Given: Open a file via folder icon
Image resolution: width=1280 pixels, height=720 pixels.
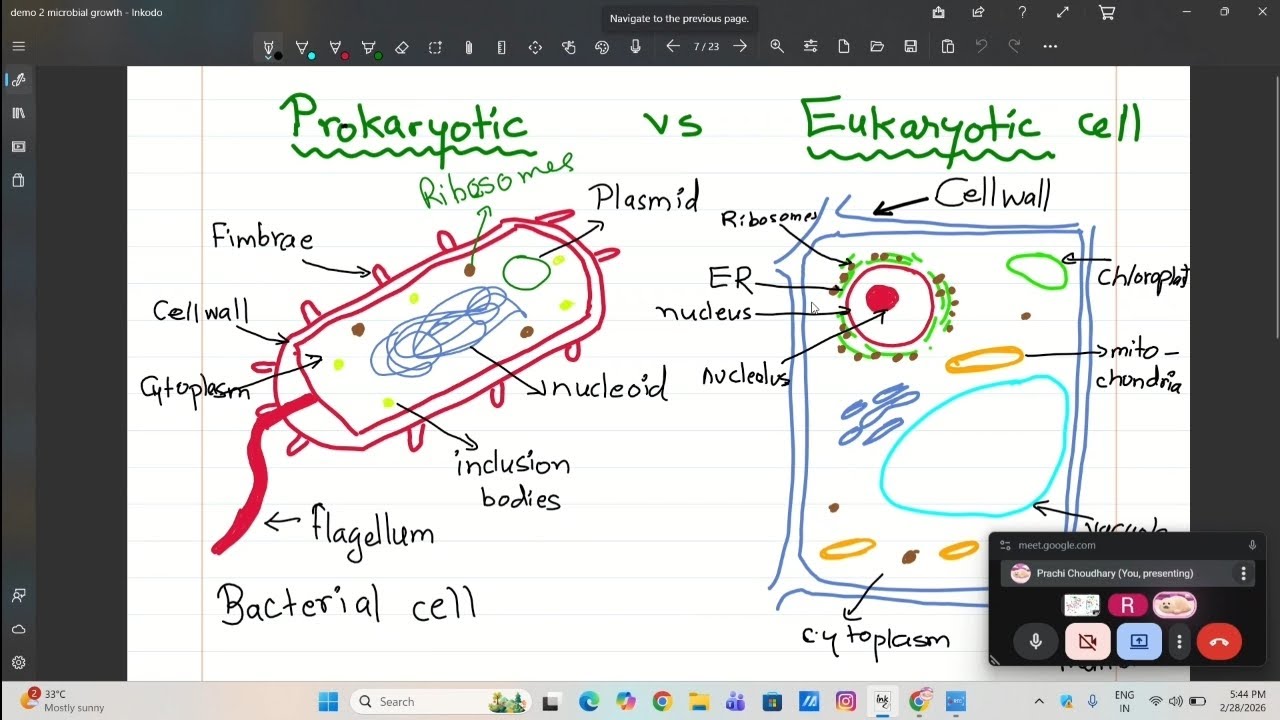Looking at the screenshot, I should tap(877, 46).
